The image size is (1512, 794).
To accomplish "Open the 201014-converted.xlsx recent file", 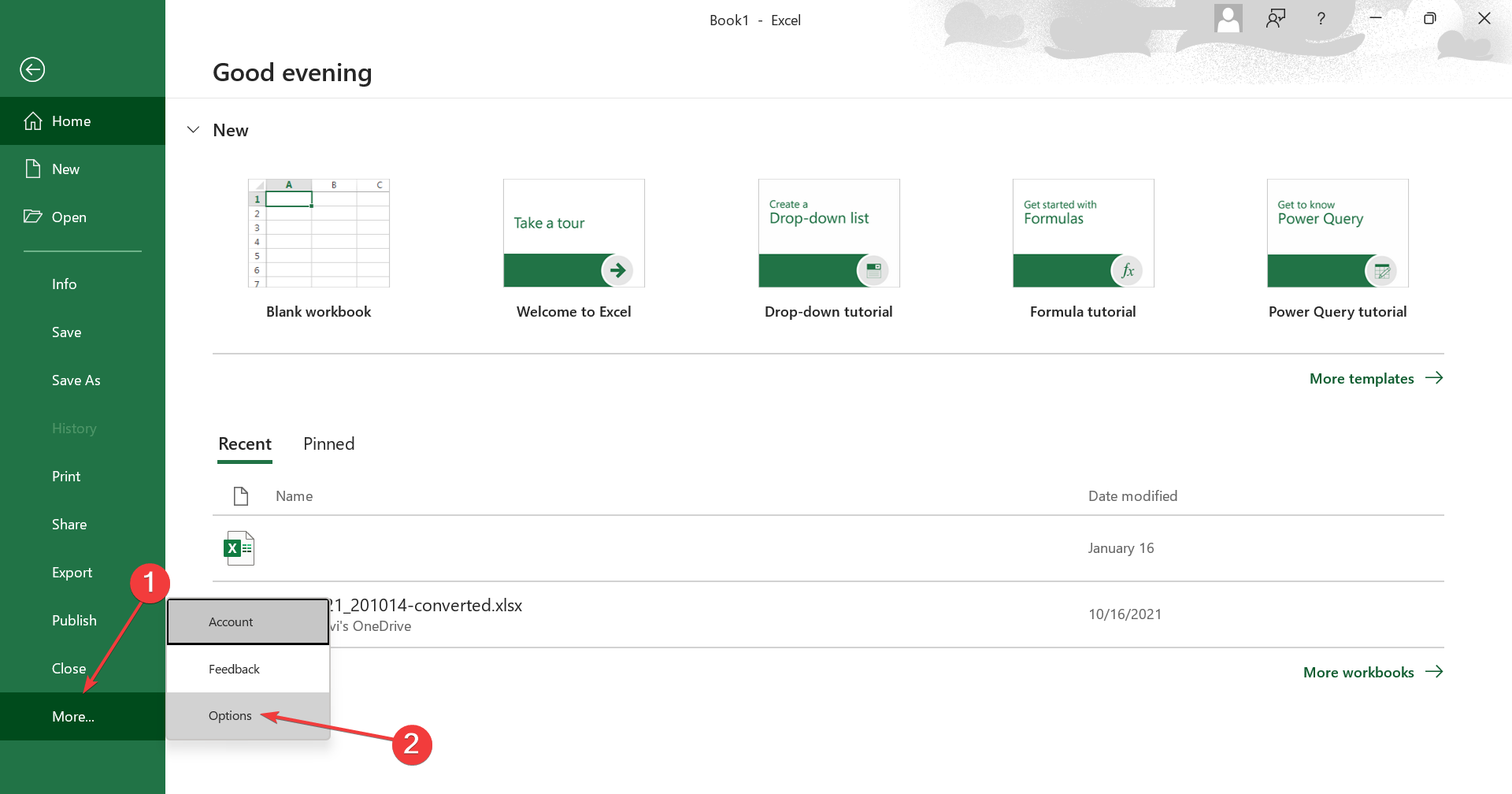I will click(828, 614).
